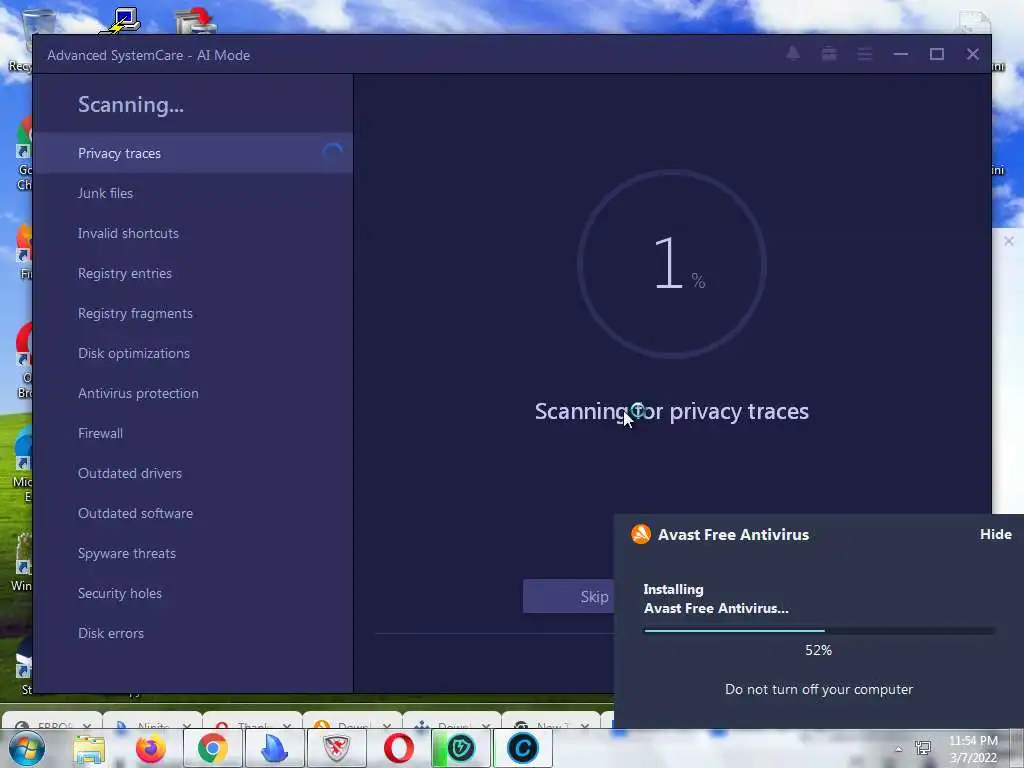
Task: Click the Avast installation progress bar
Action: 819,631
